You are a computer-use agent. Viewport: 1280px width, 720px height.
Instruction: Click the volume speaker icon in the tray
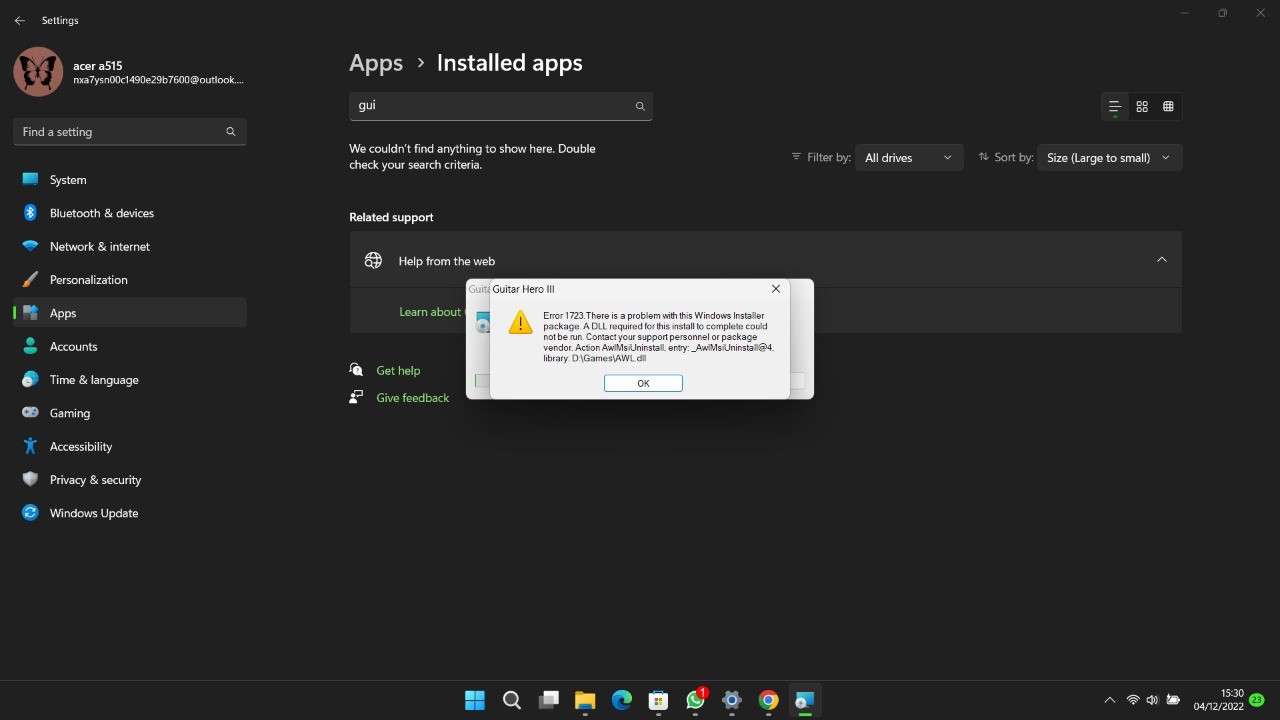1152,700
